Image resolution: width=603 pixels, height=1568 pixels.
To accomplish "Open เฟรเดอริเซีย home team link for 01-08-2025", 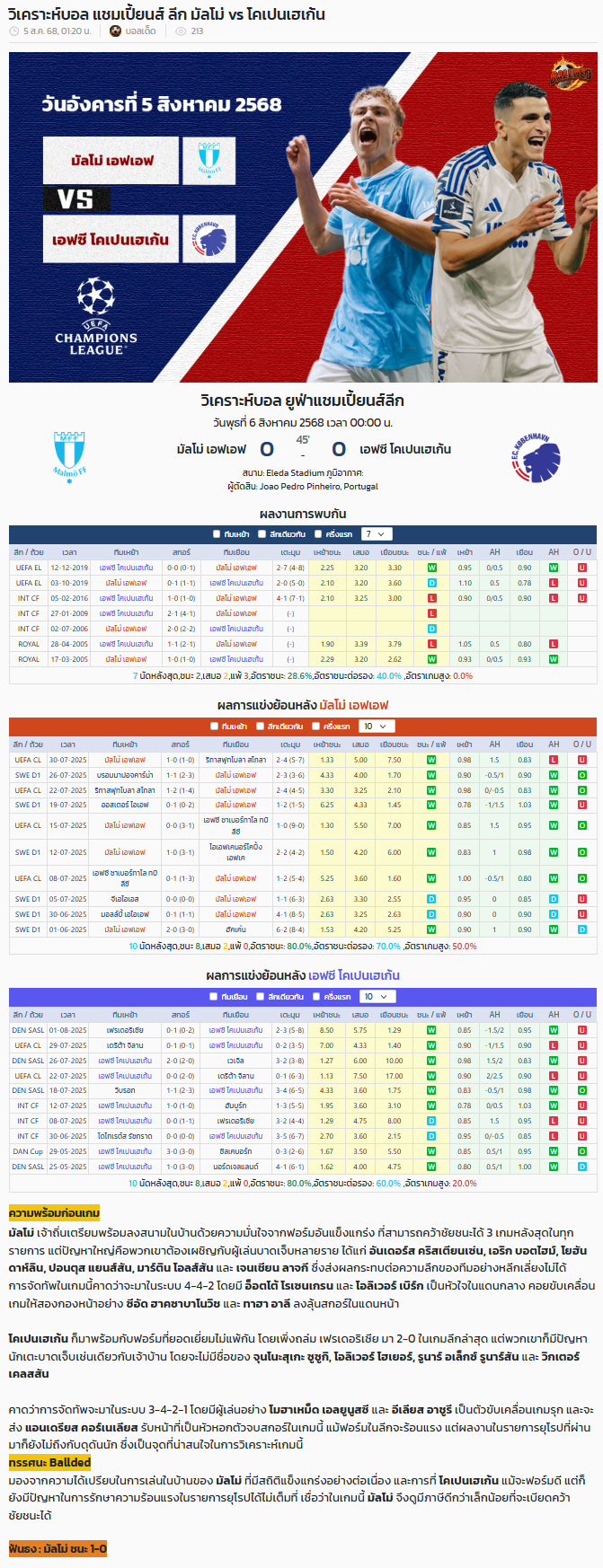I will (x=126, y=1030).
